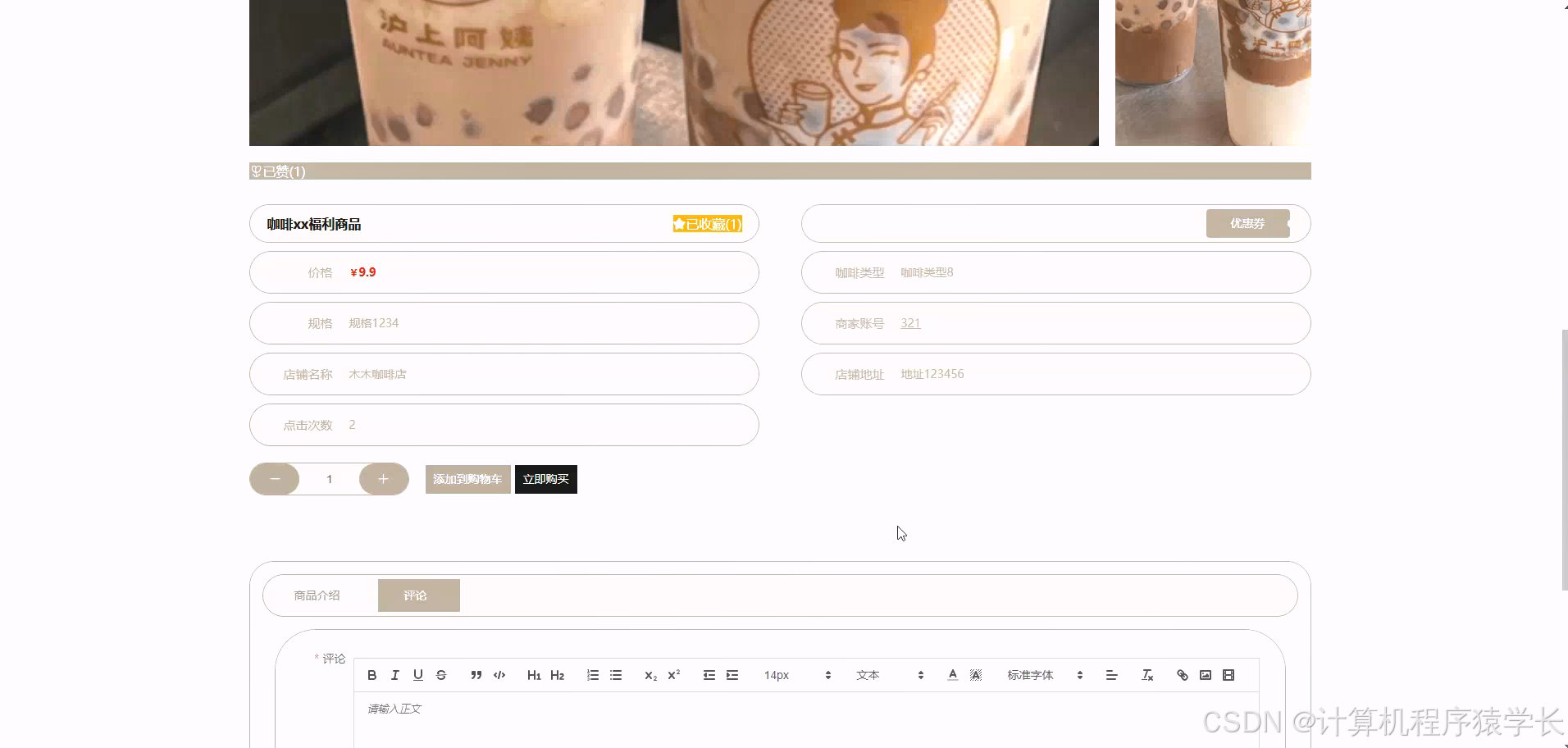Insert a numbered list
The height and width of the screenshot is (748, 1568).
[x=592, y=675]
